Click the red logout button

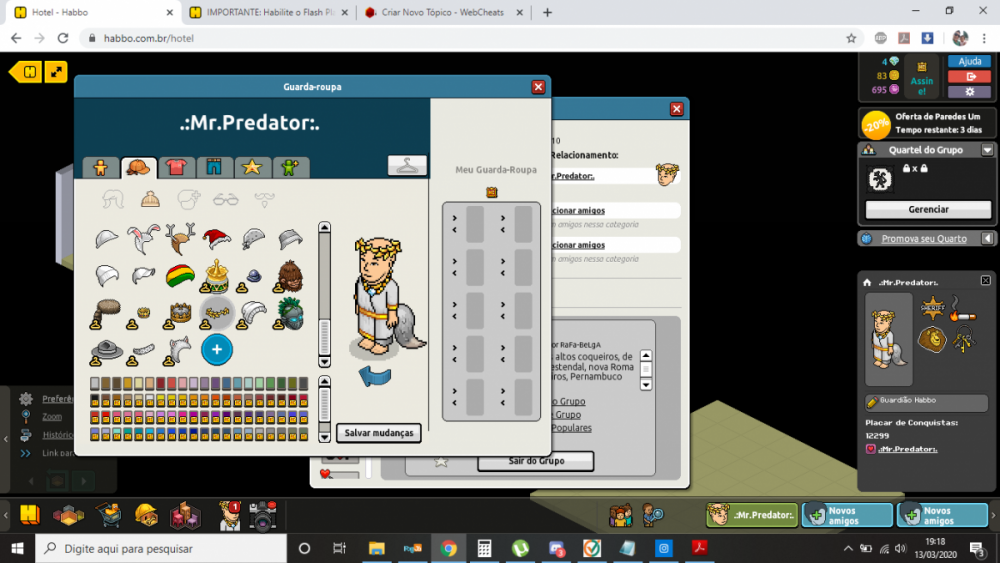pos(969,77)
